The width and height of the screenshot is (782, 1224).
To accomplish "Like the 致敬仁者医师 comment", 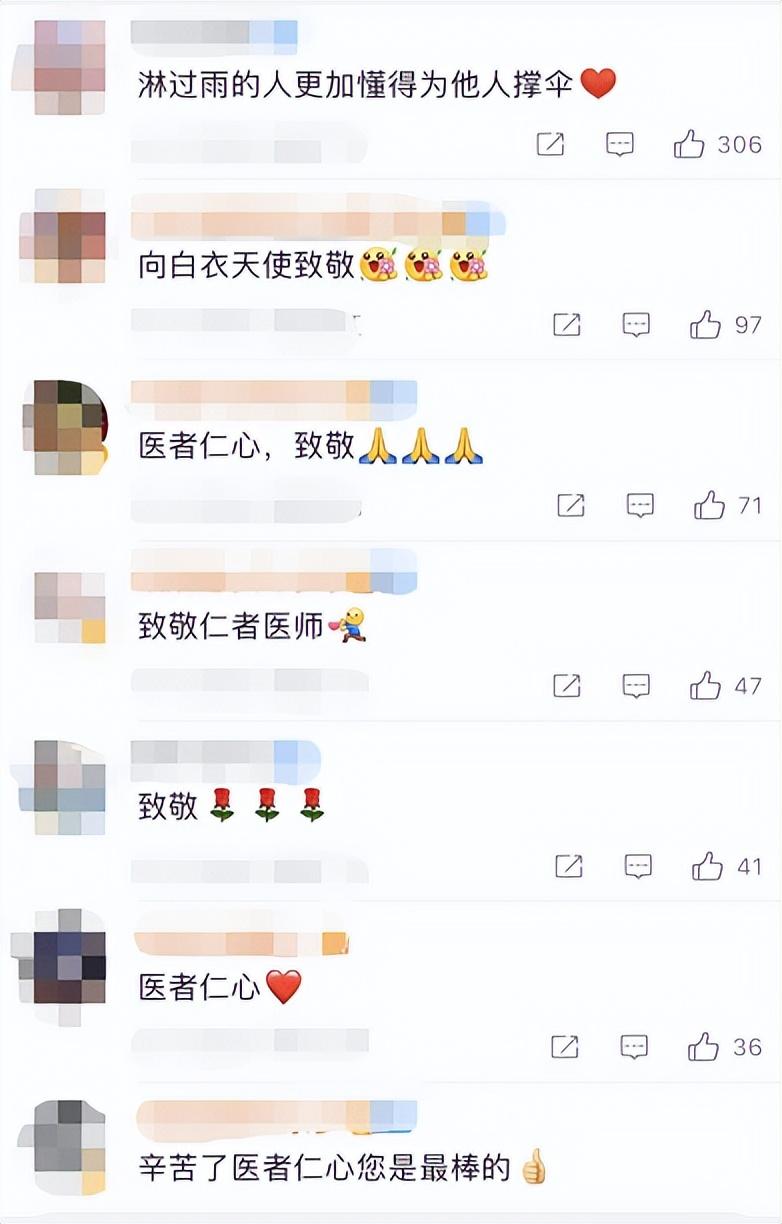I will coord(726,686).
